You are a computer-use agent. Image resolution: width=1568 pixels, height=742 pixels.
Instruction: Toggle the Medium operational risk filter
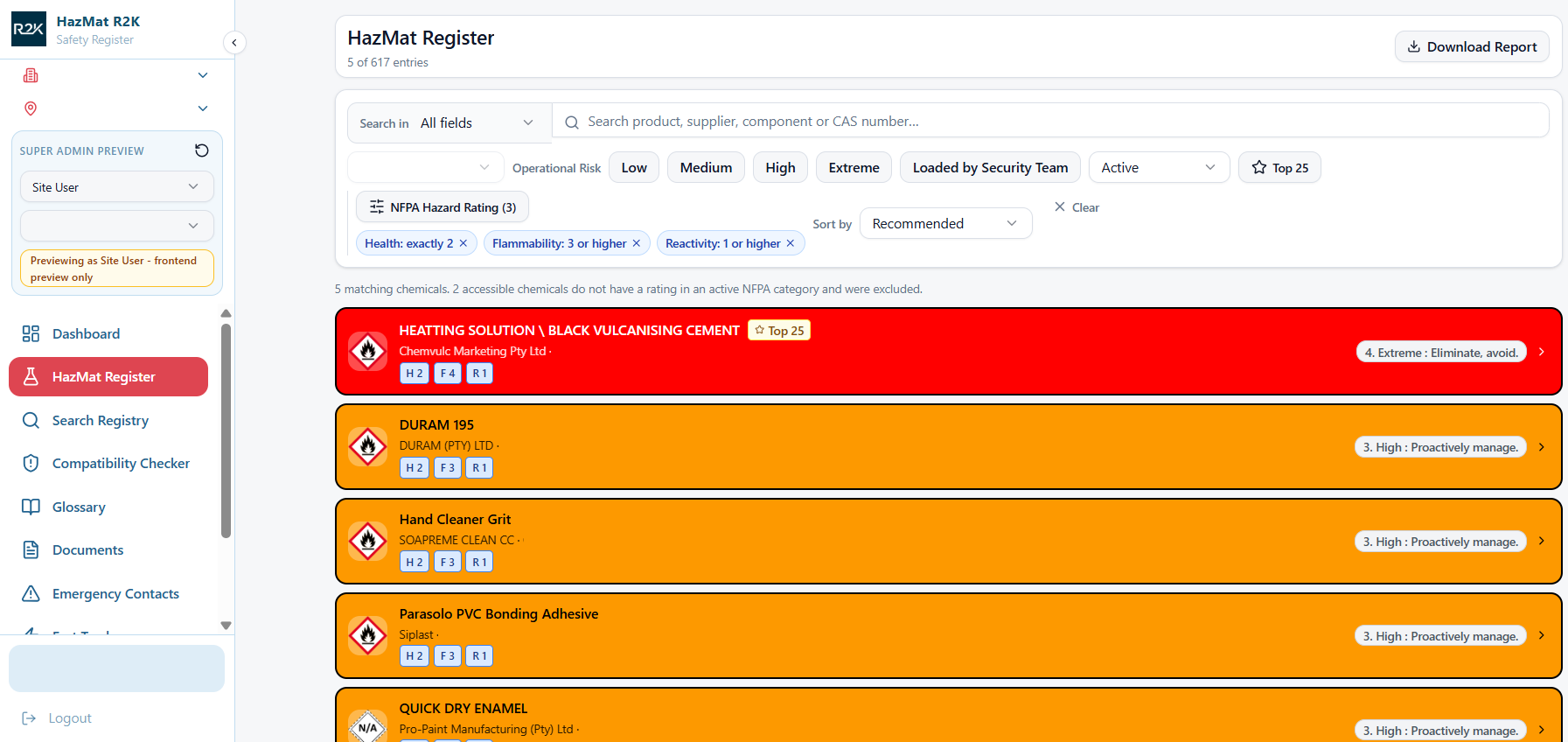click(x=706, y=167)
